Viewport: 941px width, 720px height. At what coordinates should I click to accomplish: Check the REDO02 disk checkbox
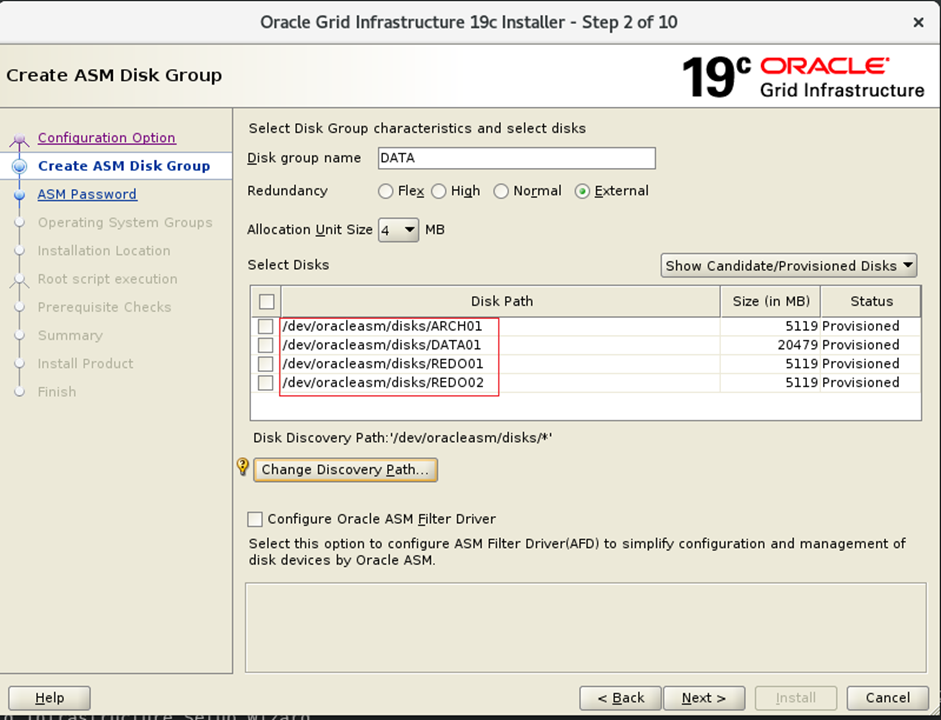tap(265, 383)
